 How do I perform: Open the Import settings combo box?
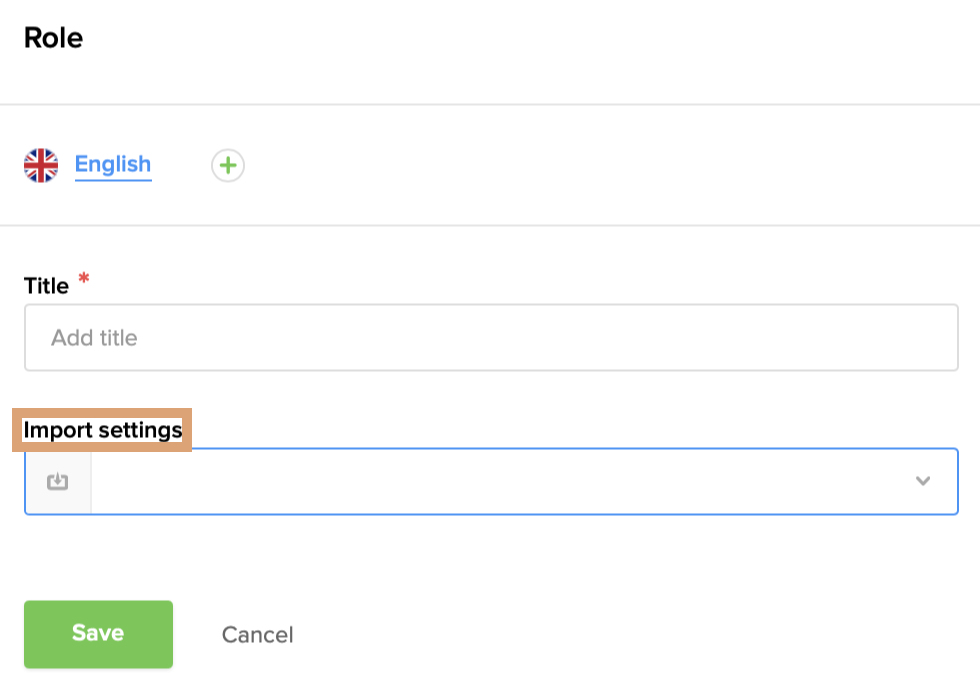point(500,481)
